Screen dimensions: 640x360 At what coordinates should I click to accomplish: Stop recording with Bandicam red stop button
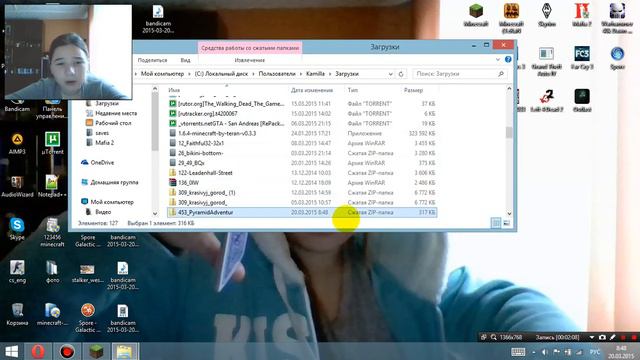[x=634, y=337]
